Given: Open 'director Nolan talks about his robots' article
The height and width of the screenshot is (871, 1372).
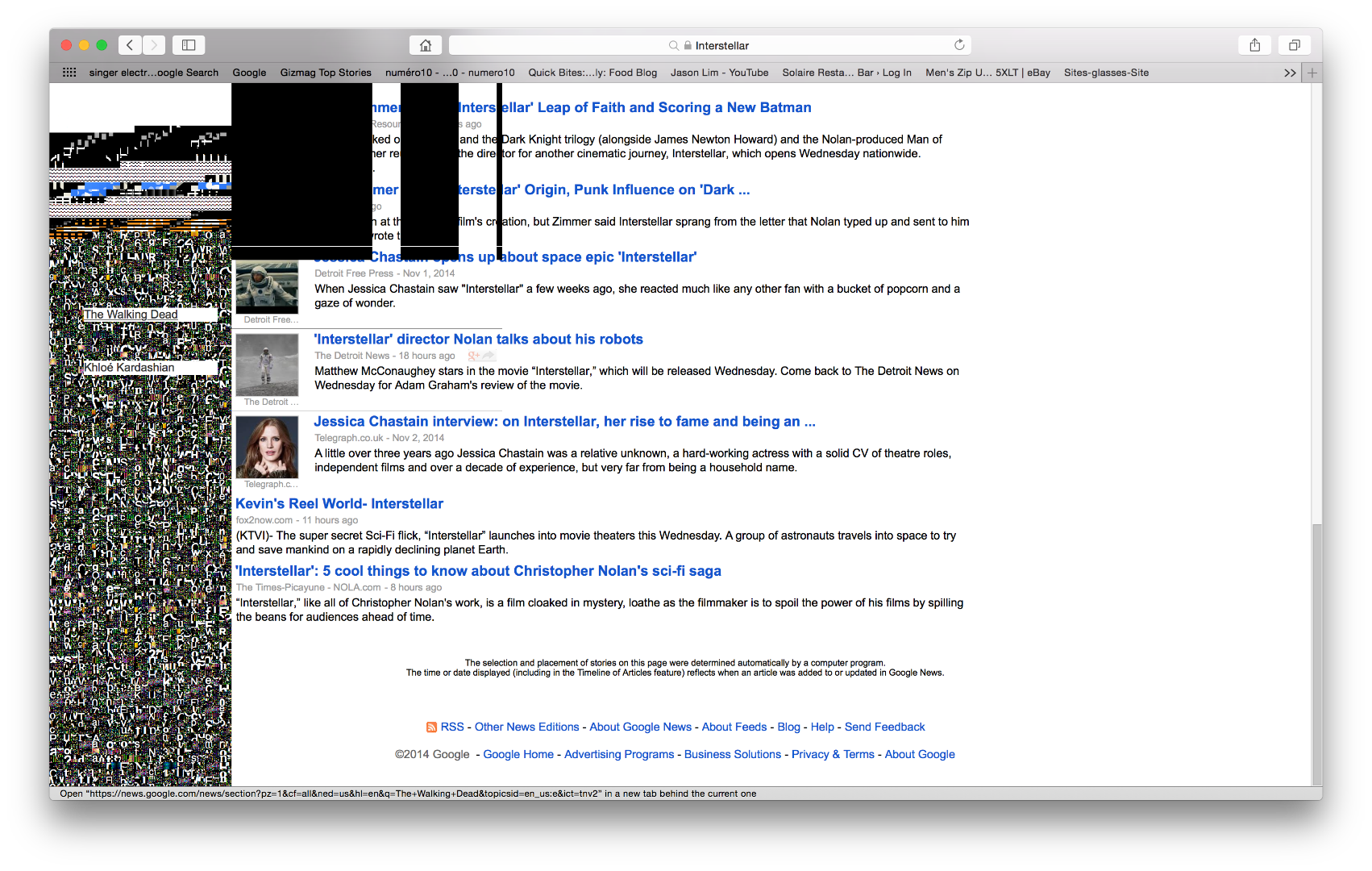Looking at the screenshot, I should [478, 340].
